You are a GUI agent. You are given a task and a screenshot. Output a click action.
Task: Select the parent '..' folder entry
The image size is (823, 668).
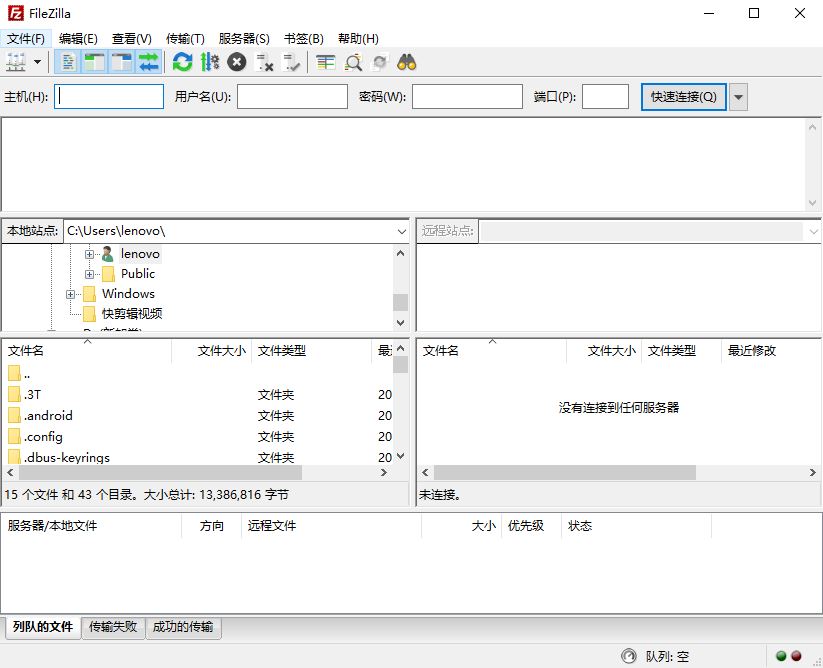pos(197,374)
